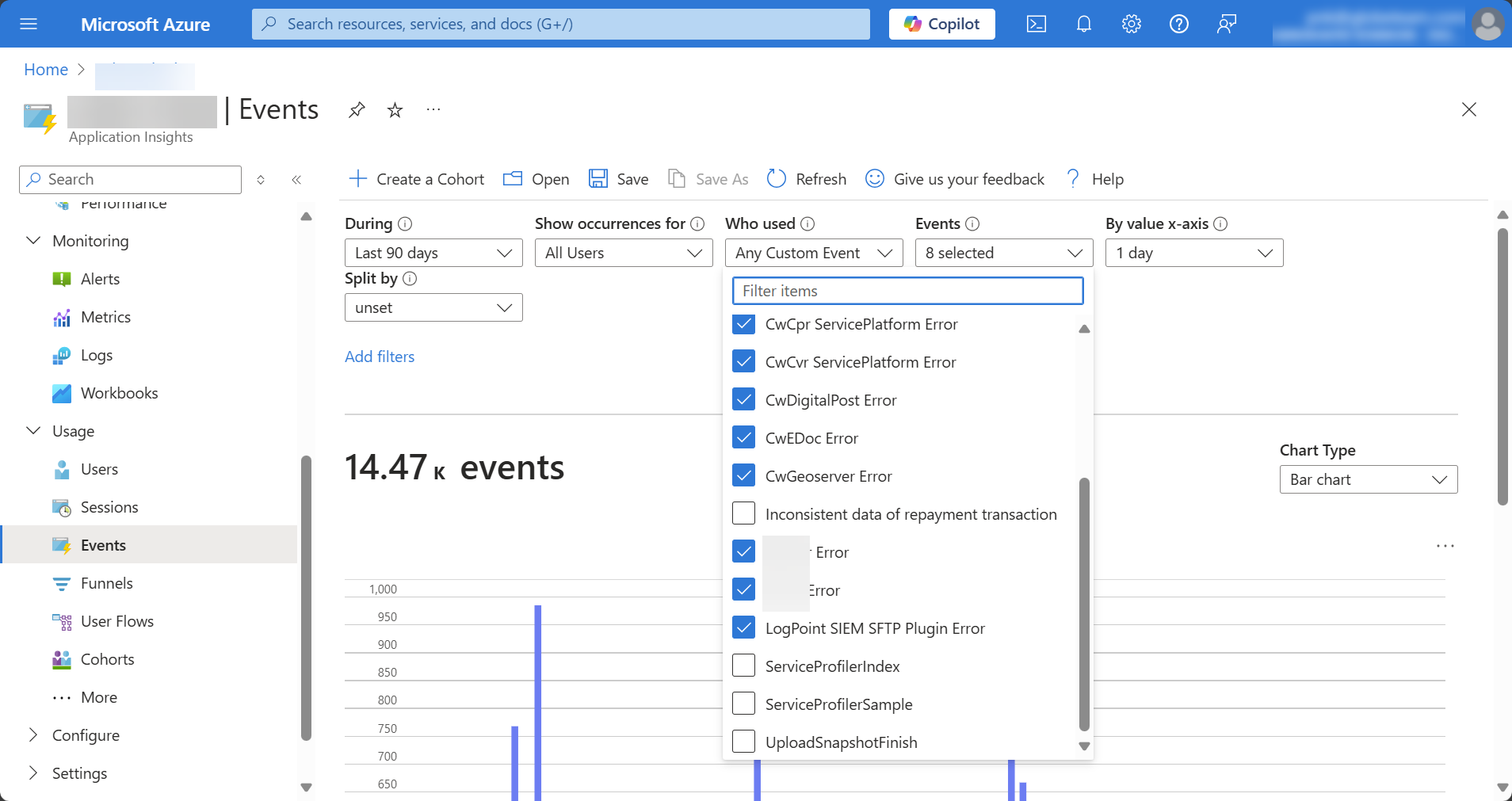The height and width of the screenshot is (801, 1512).
Task: Click the Create a Cohort button
Action: coord(417,179)
